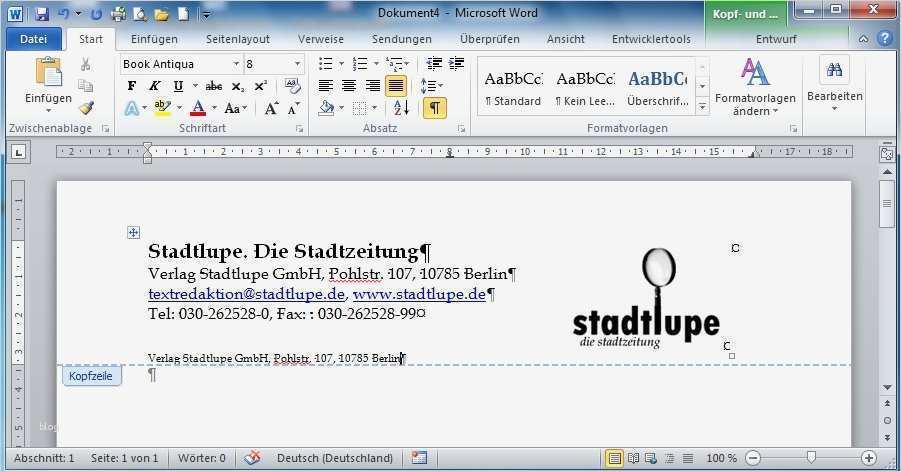The width and height of the screenshot is (901, 472).
Task: Open underline style dropdown arrow
Action: tap(195, 86)
